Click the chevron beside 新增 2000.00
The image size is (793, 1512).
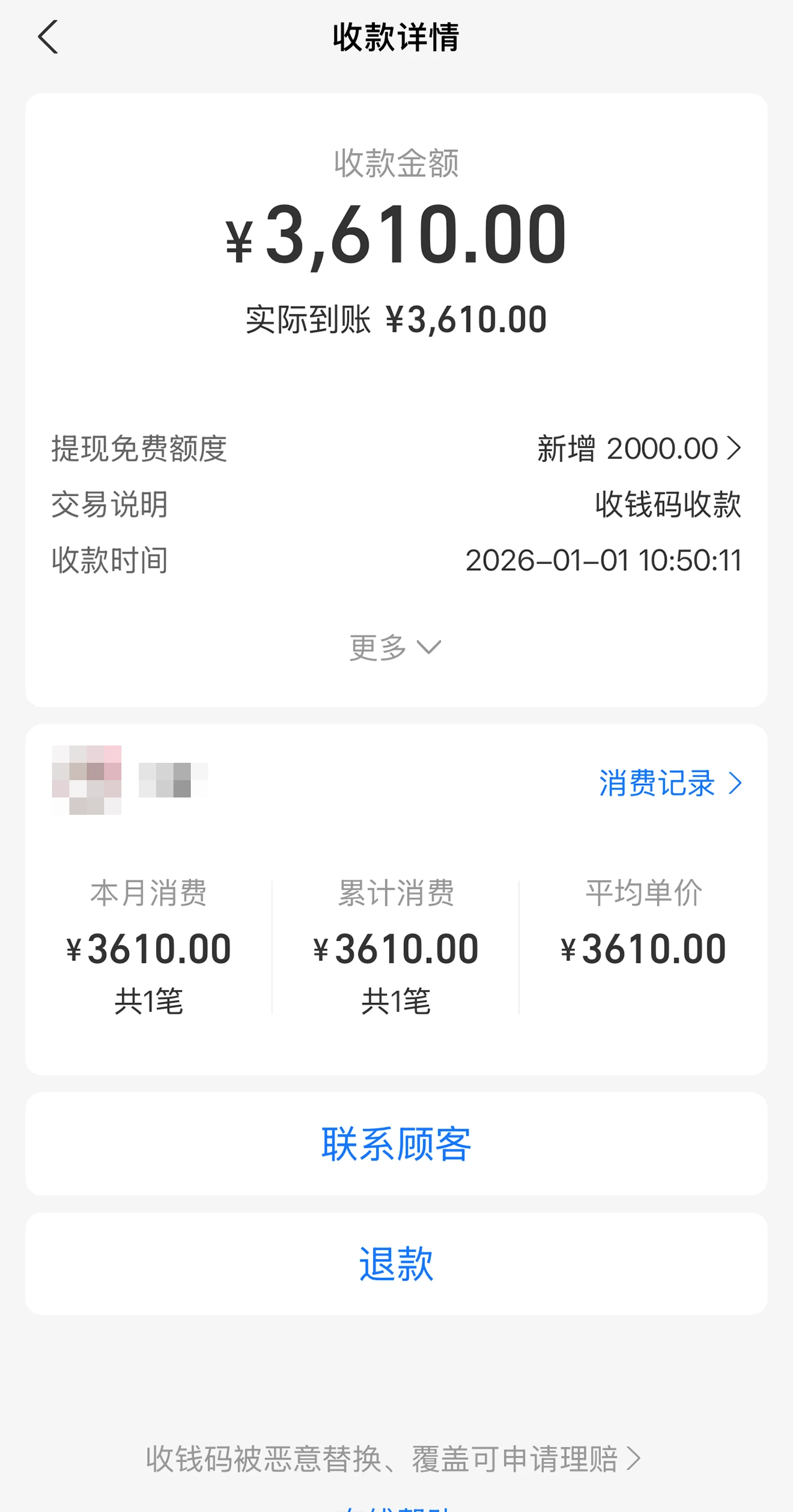734,448
